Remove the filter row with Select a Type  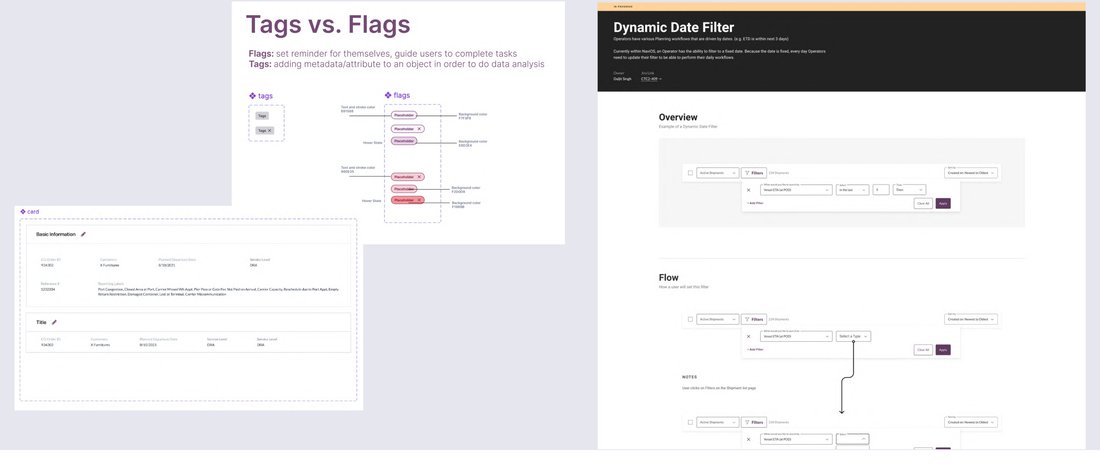click(x=749, y=336)
